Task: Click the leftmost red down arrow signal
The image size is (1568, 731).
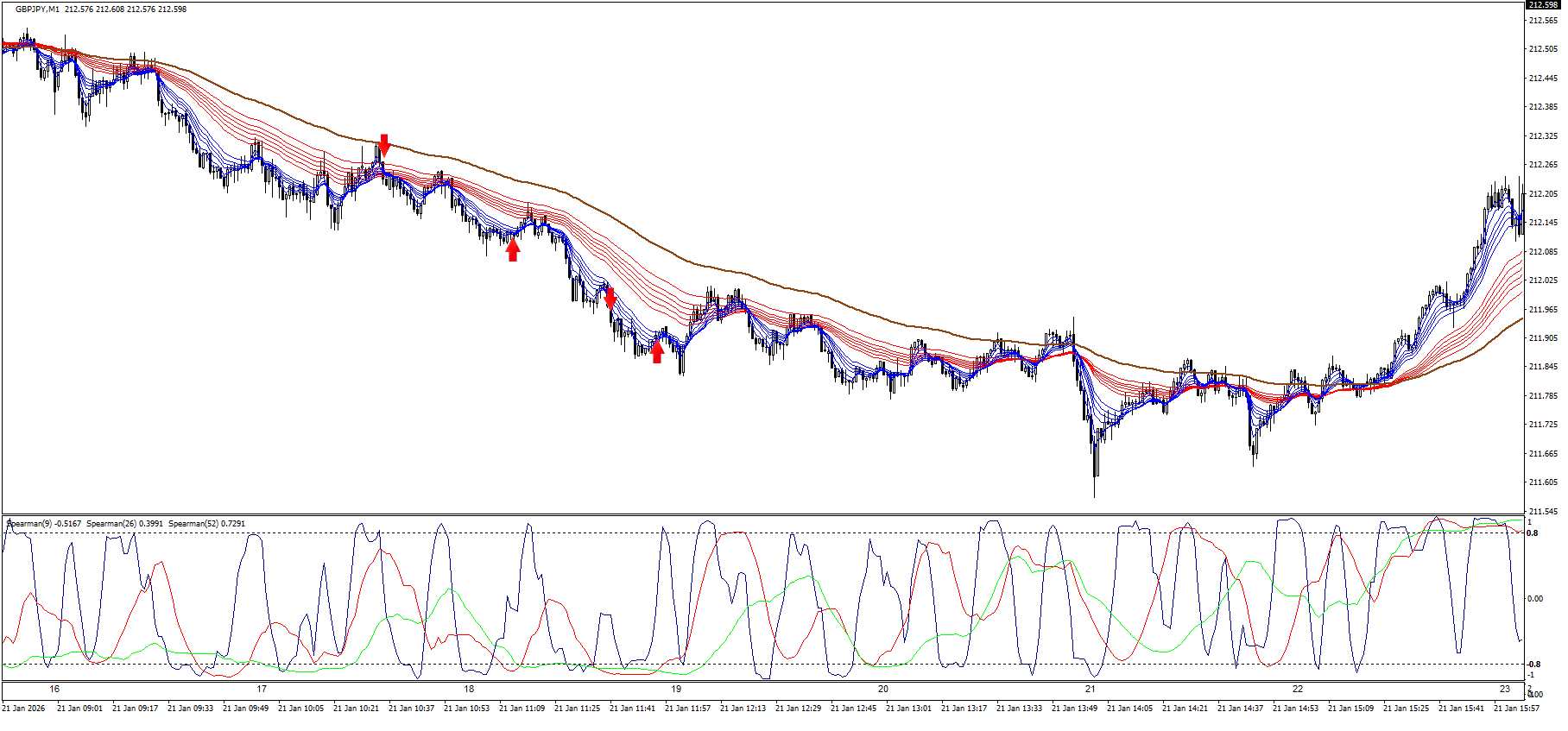Action: [x=384, y=145]
